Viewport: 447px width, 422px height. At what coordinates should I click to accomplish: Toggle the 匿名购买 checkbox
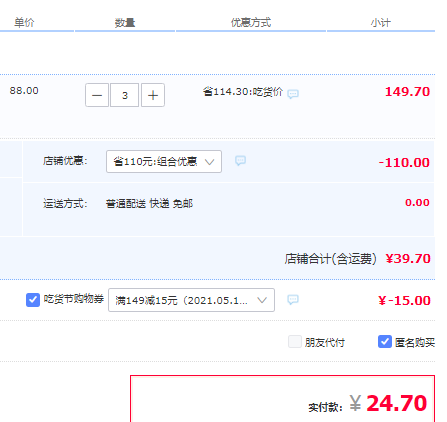(385, 342)
